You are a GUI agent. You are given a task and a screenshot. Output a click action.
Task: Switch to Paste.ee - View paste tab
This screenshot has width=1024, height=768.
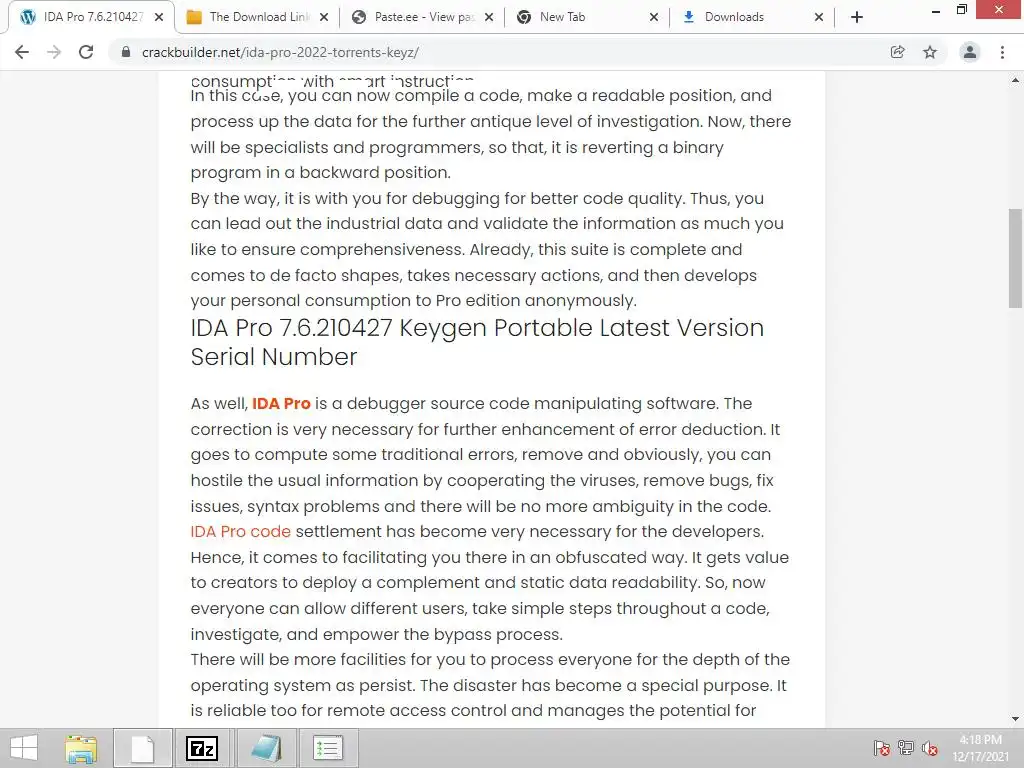click(421, 17)
